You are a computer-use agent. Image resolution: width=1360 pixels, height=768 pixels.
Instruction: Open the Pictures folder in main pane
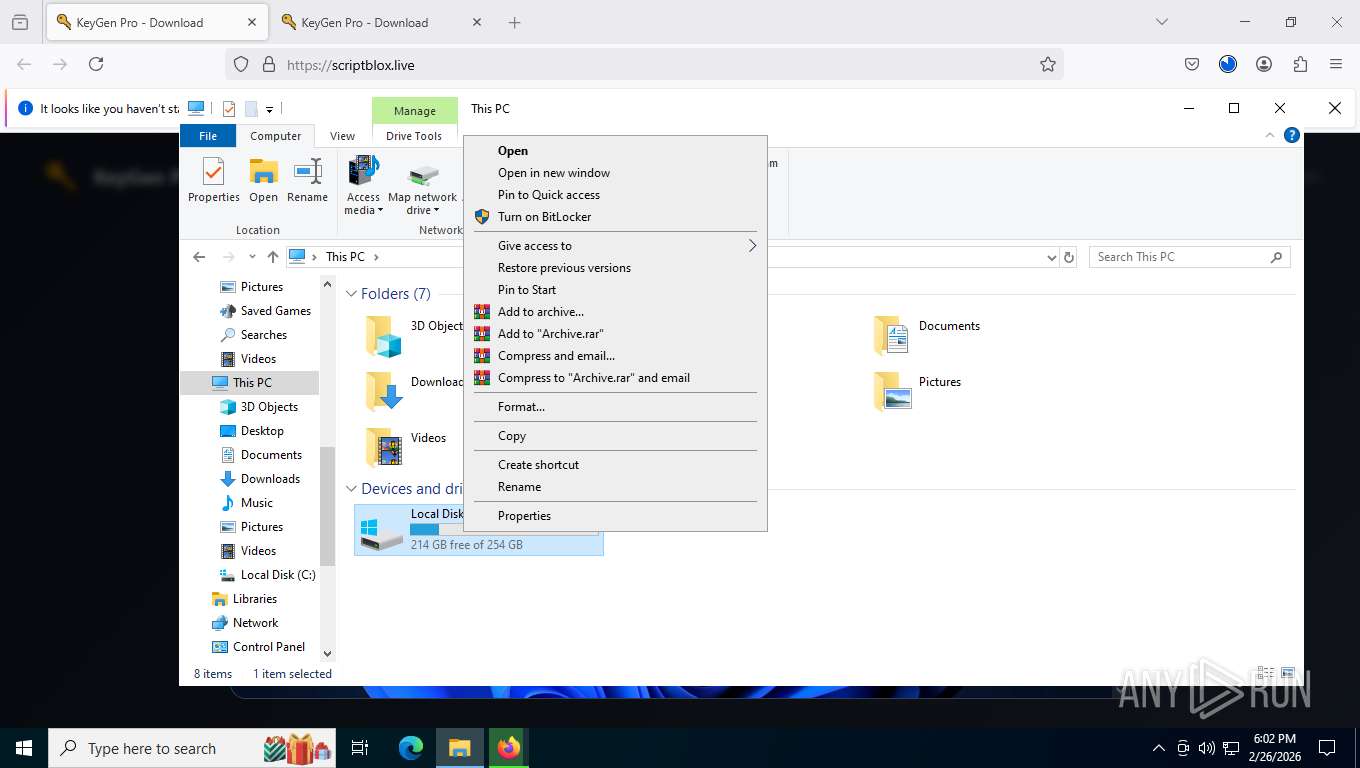pyautogui.click(x=892, y=391)
